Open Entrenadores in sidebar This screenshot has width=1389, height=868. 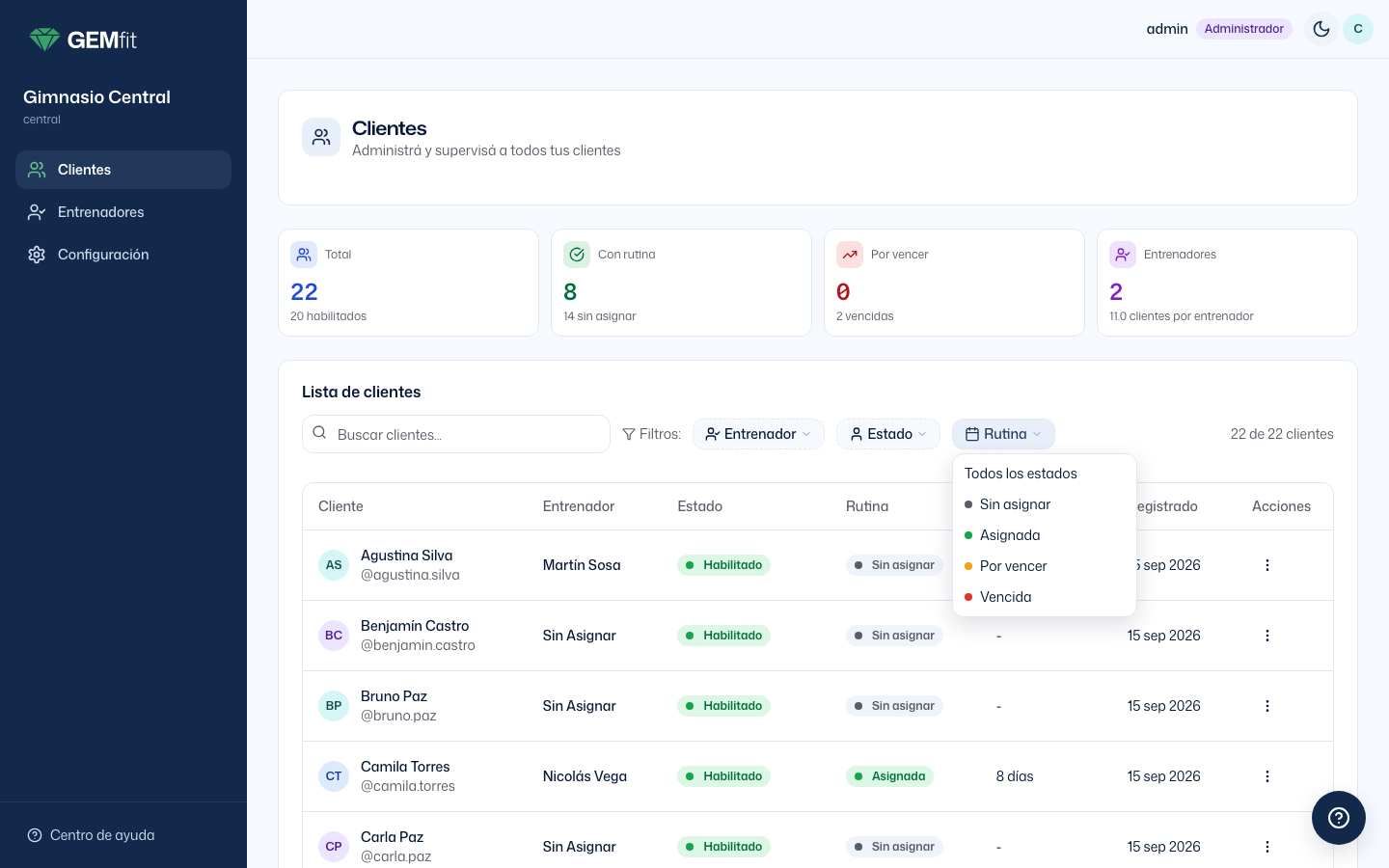pos(123,212)
